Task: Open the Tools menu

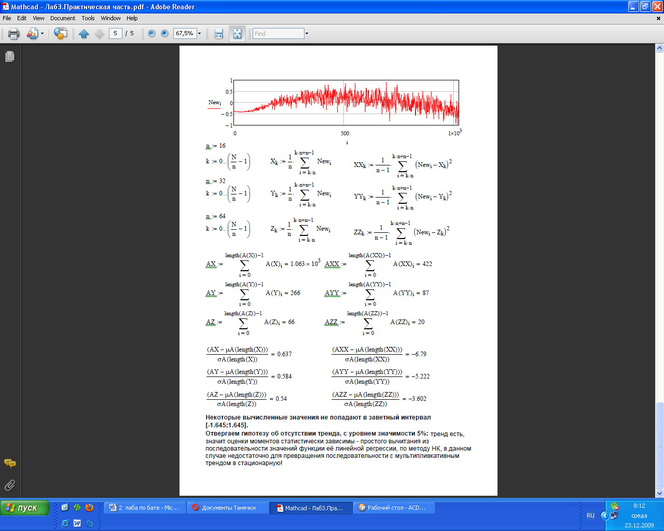Action: point(88,18)
